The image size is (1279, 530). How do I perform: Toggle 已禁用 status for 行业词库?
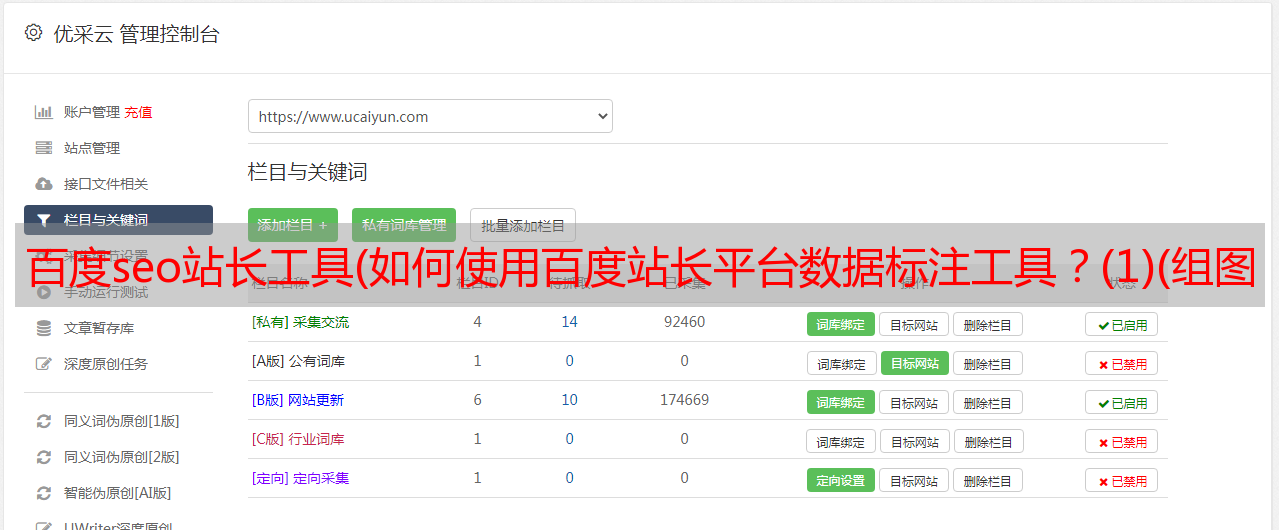tap(1122, 441)
